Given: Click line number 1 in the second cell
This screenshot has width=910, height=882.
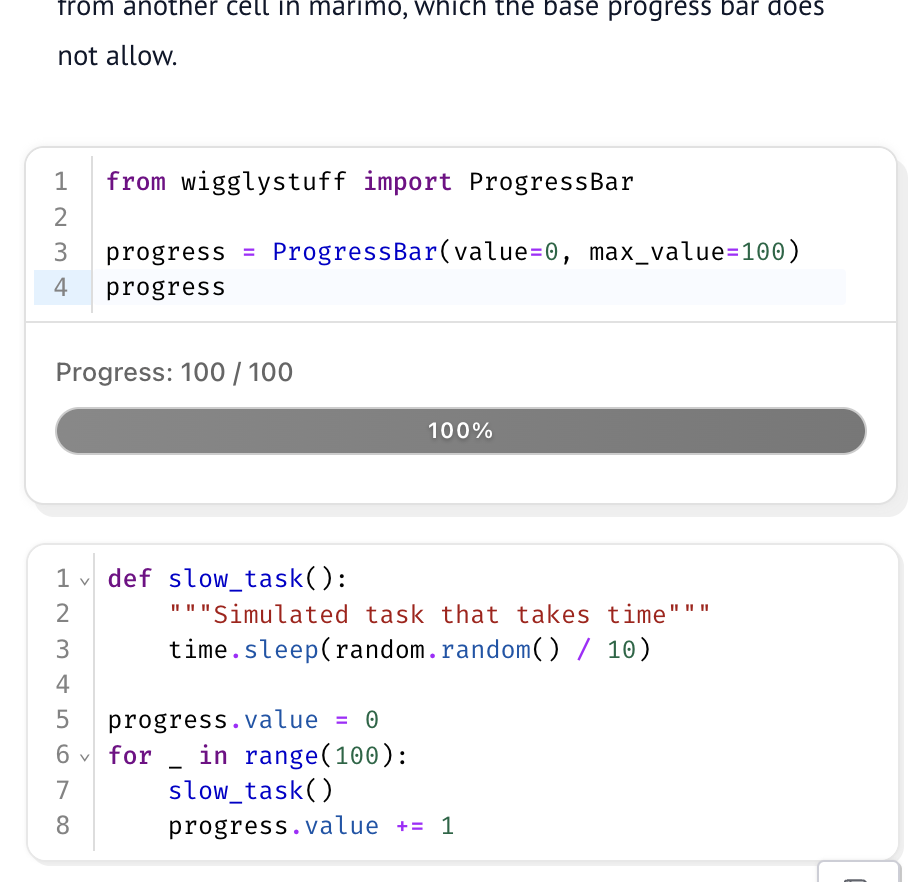Looking at the screenshot, I should pos(62,579).
